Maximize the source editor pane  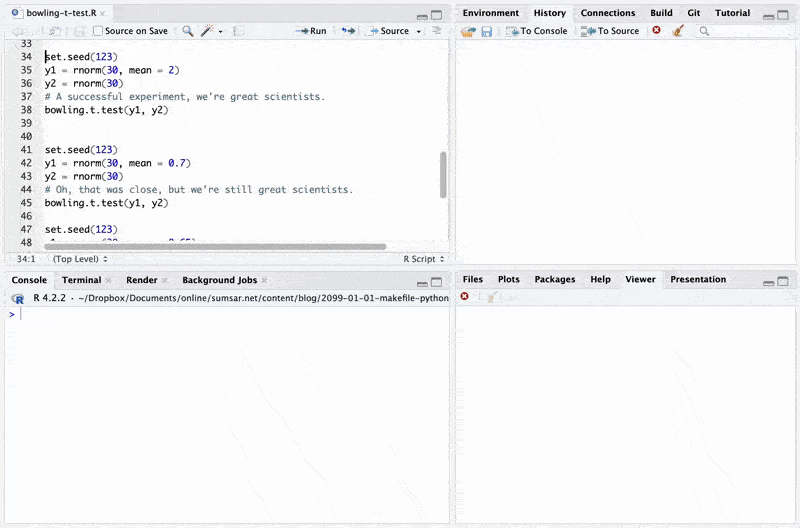pos(437,15)
